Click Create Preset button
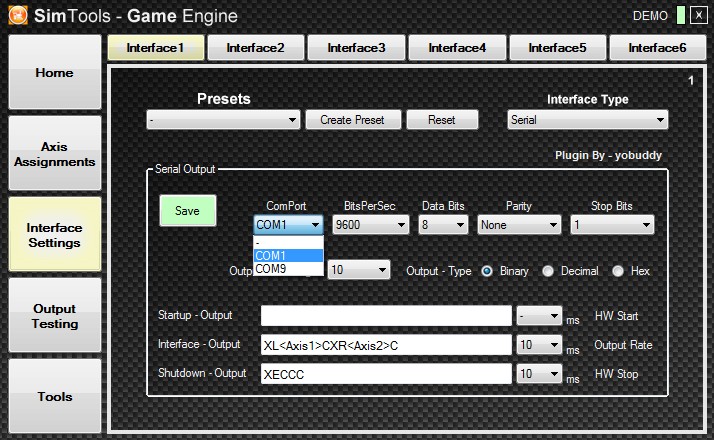Screen dimensions: 714x440 (353, 120)
